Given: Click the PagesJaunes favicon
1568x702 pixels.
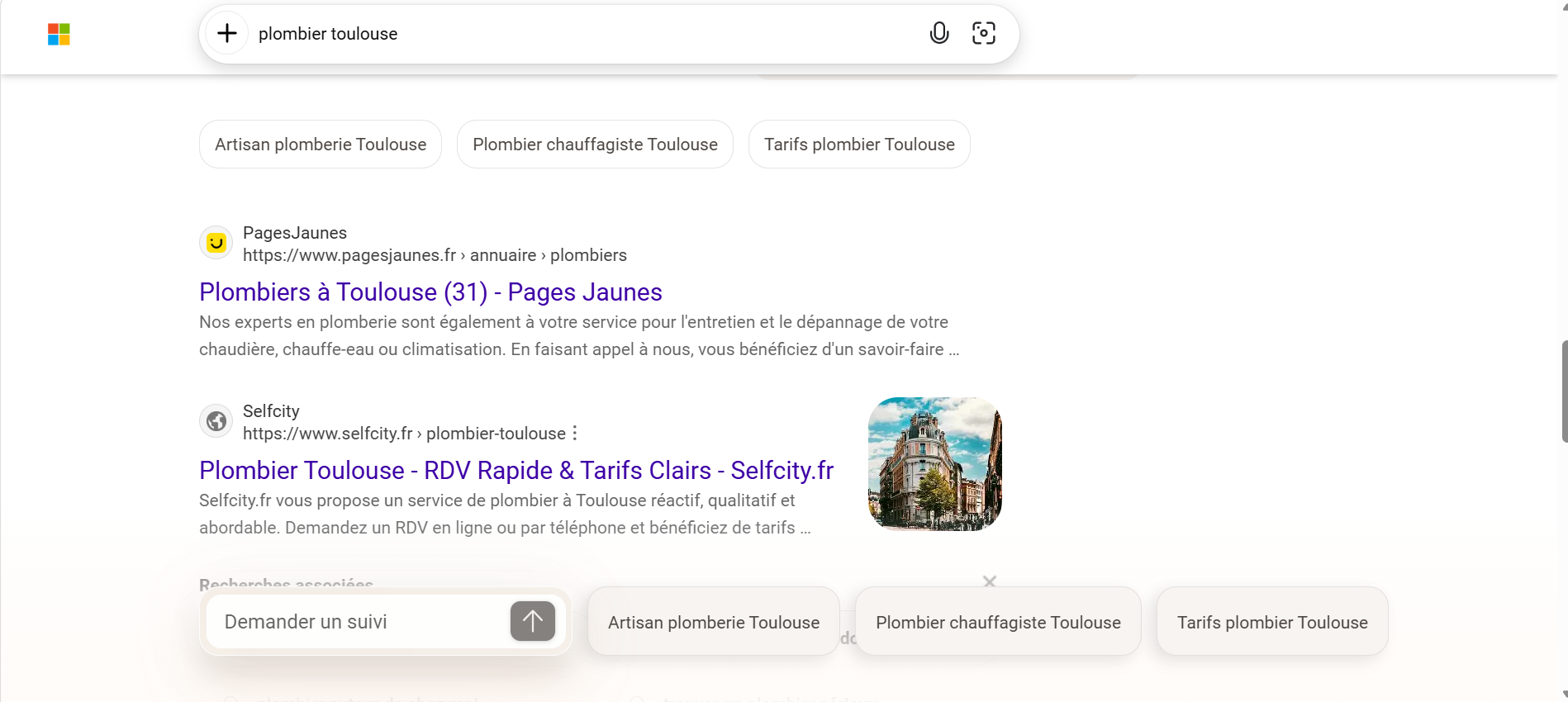Looking at the screenshot, I should pyautogui.click(x=216, y=243).
